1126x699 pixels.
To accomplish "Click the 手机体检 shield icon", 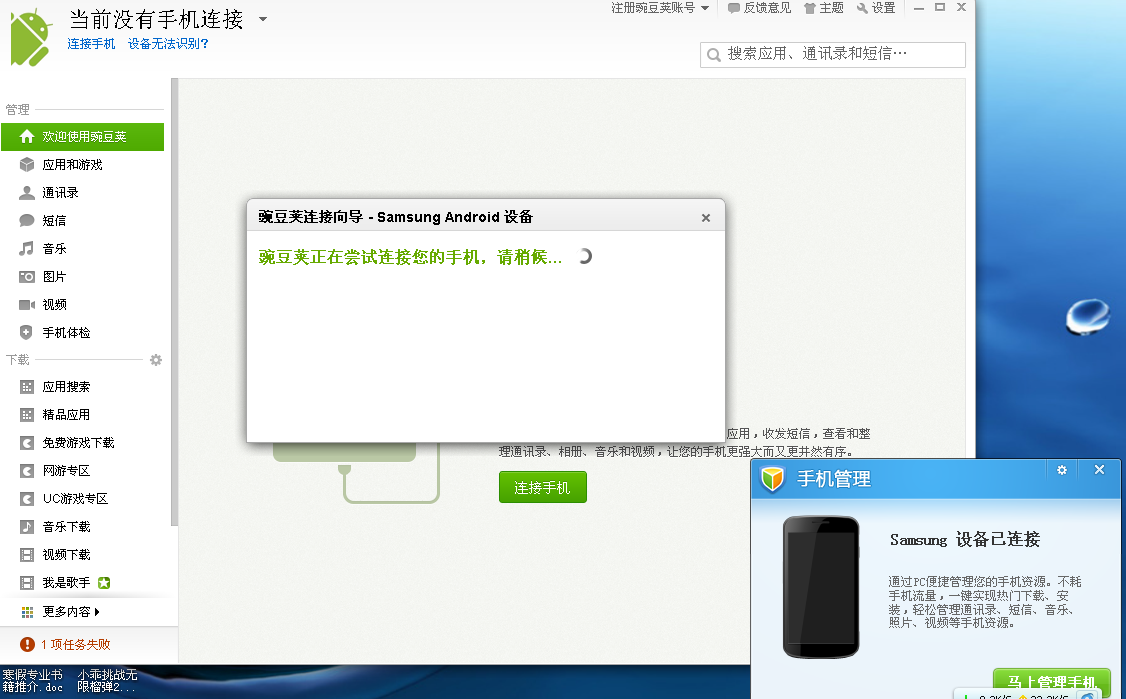I will pyautogui.click(x=27, y=333).
